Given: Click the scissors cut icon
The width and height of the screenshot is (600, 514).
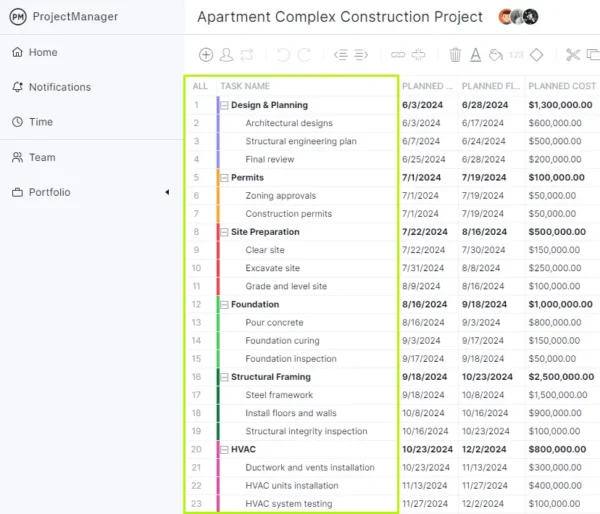Looking at the screenshot, I should (x=573, y=55).
